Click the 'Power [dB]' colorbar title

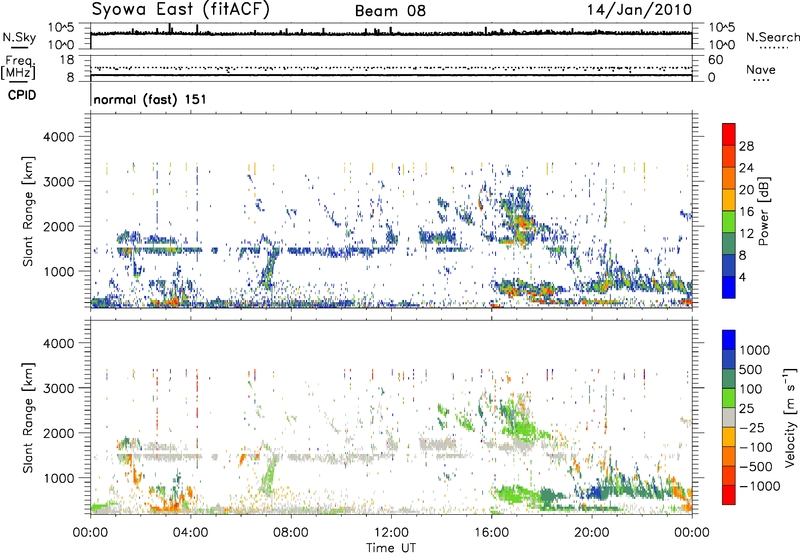[763, 211]
